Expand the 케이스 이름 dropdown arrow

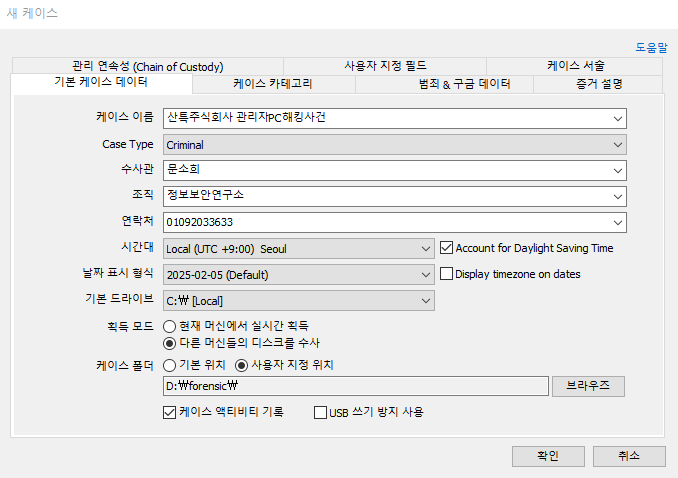tap(617, 119)
